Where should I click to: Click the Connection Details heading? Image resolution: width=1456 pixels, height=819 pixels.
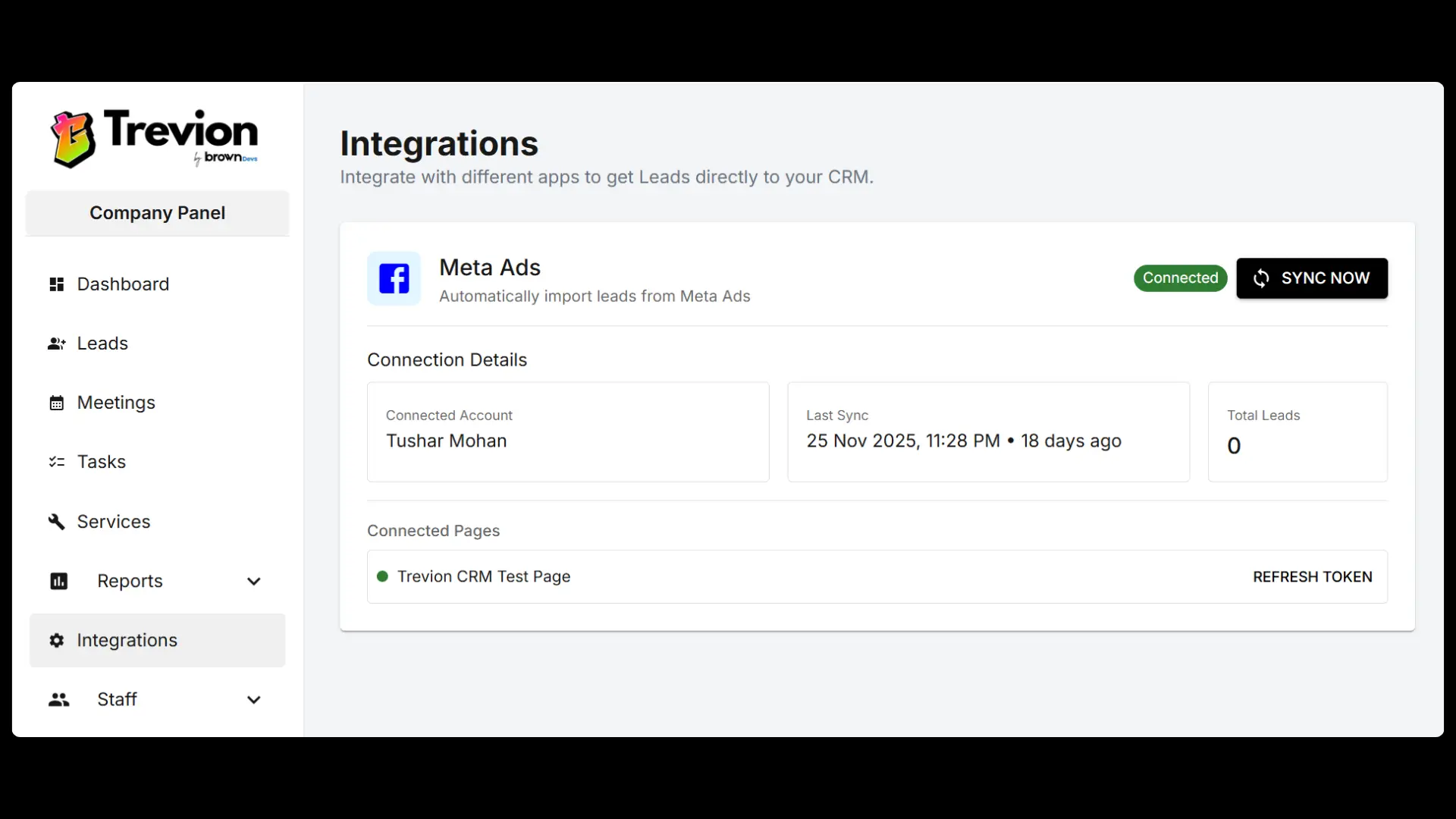pos(447,360)
